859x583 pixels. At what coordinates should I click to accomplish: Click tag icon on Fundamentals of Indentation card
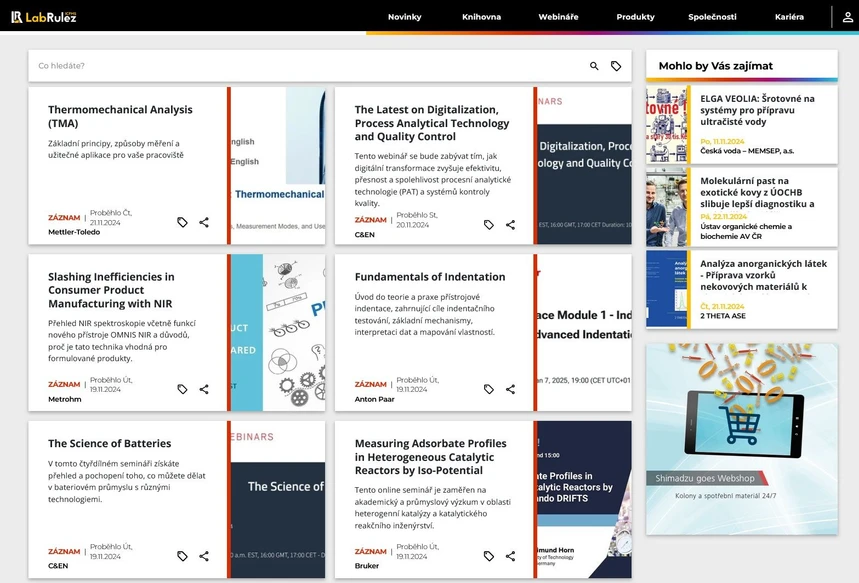click(489, 389)
